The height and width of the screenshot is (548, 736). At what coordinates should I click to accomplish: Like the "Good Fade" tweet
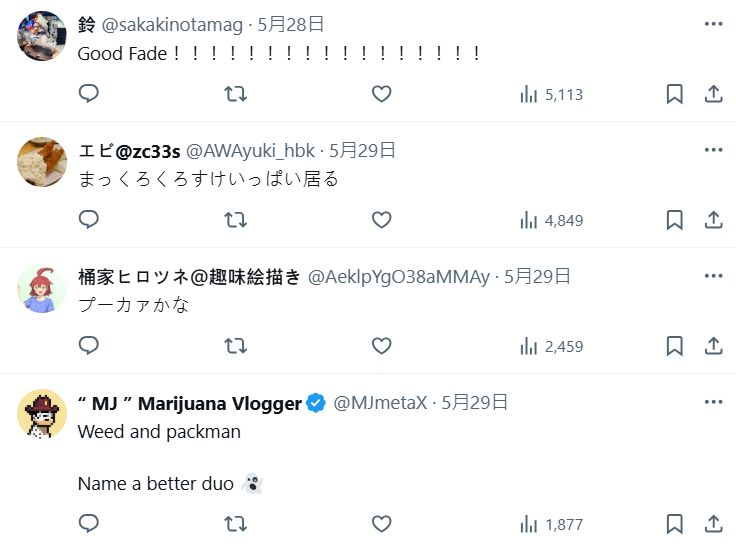[x=381, y=94]
